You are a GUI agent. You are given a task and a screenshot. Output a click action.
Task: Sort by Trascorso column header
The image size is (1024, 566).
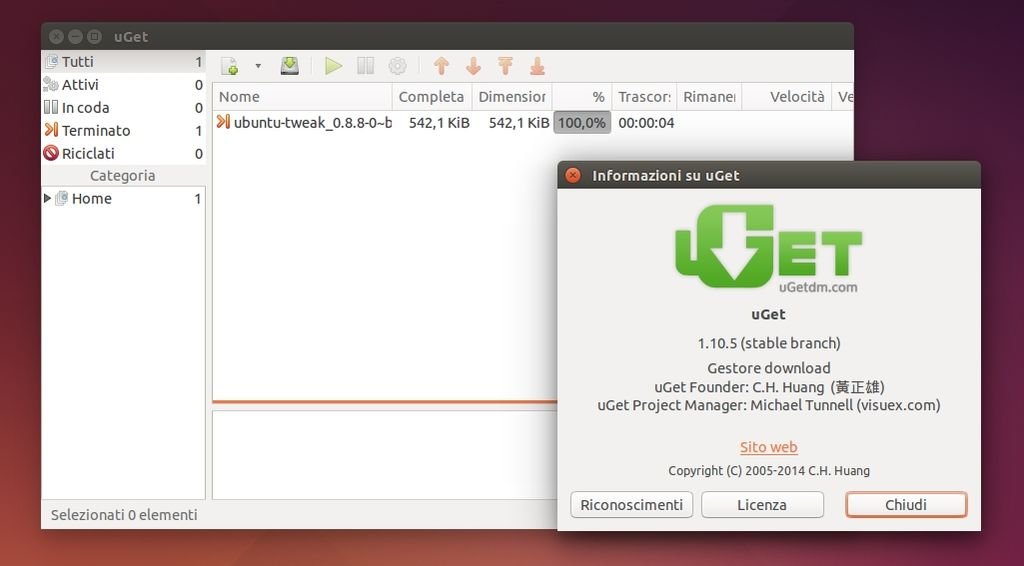click(x=644, y=97)
